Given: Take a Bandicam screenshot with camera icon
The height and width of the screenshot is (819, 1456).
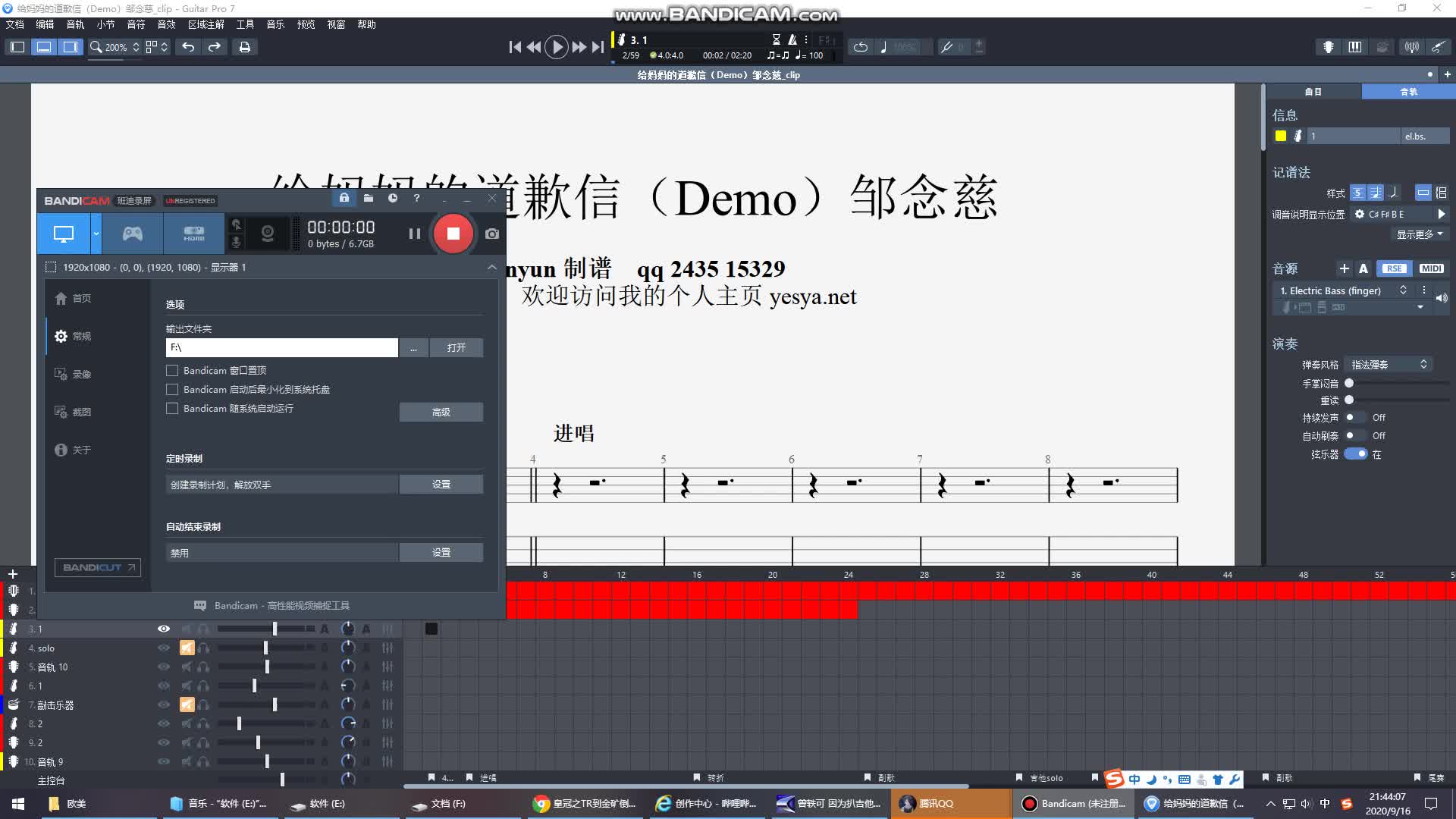Looking at the screenshot, I should pyautogui.click(x=492, y=234).
